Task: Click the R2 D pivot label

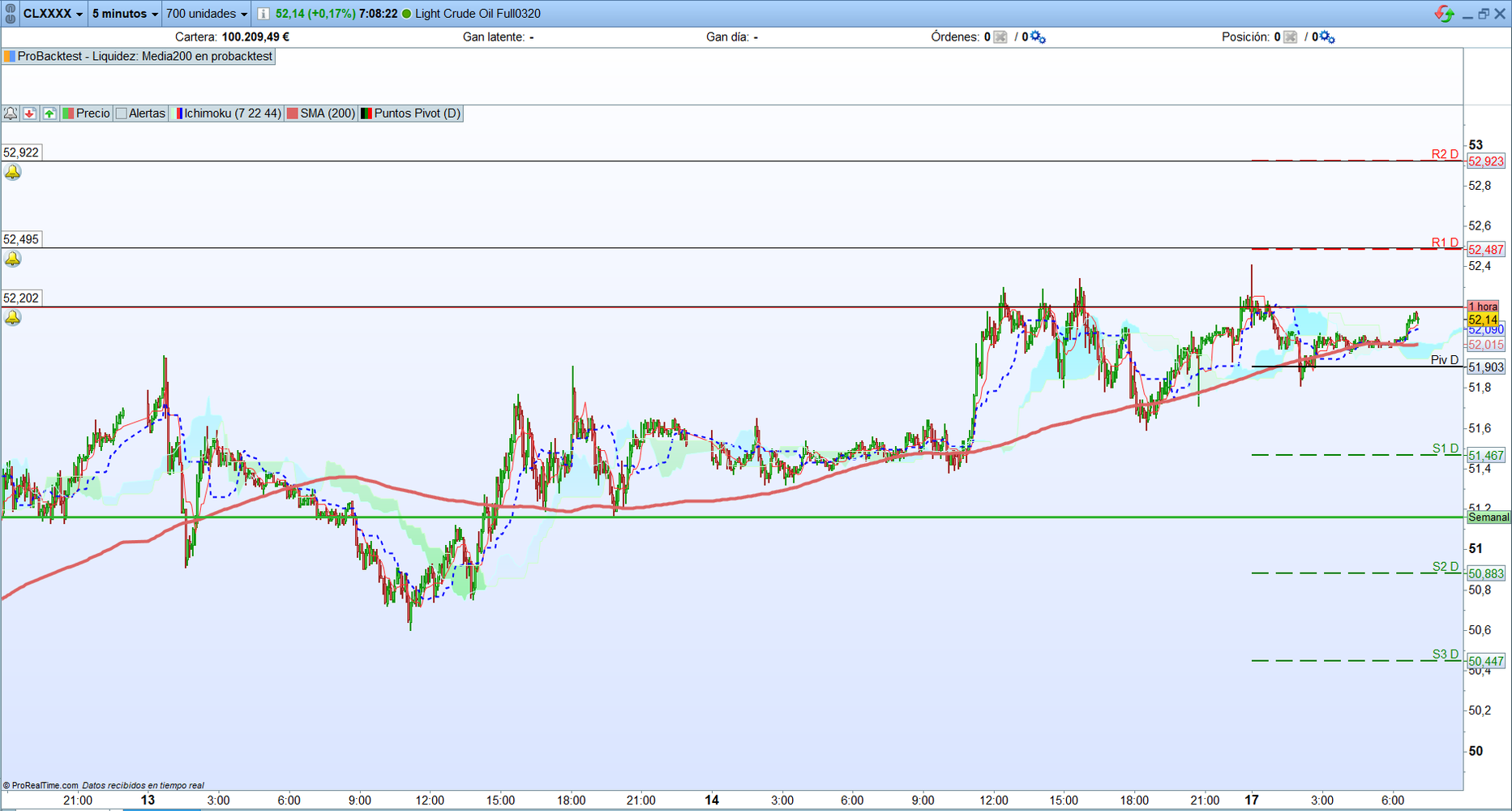Action: [1445, 154]
